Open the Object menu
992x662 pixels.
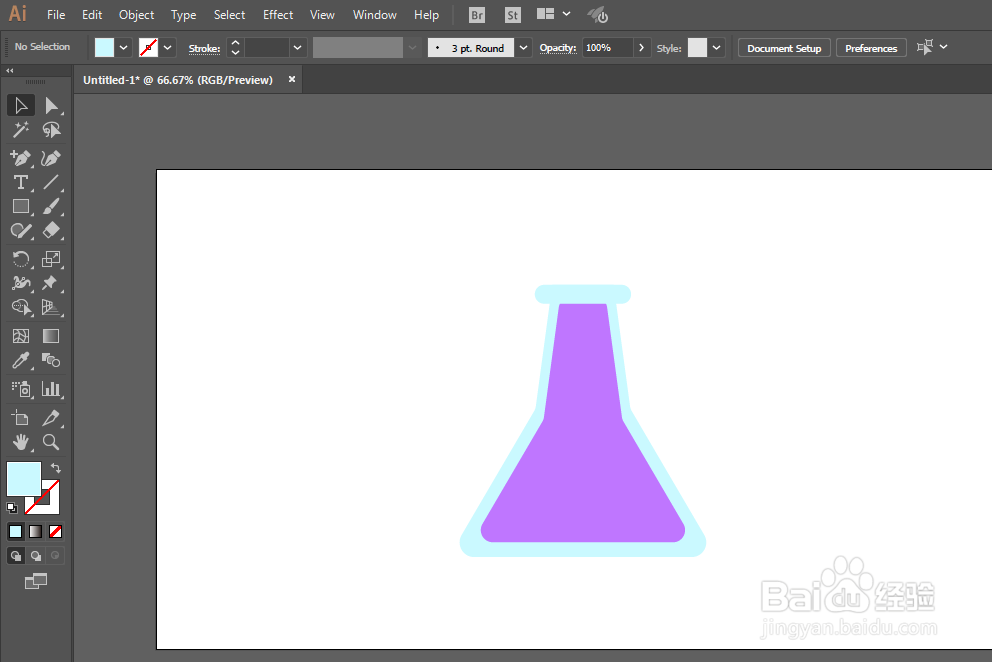[136, 15]
